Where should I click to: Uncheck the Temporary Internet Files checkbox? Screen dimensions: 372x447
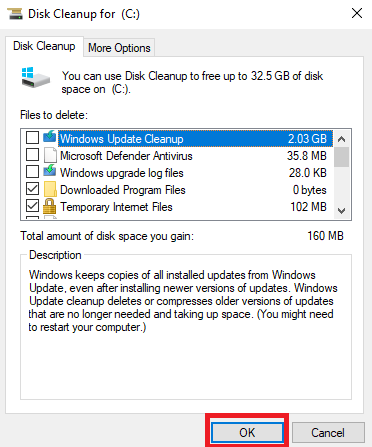point(32,206)
